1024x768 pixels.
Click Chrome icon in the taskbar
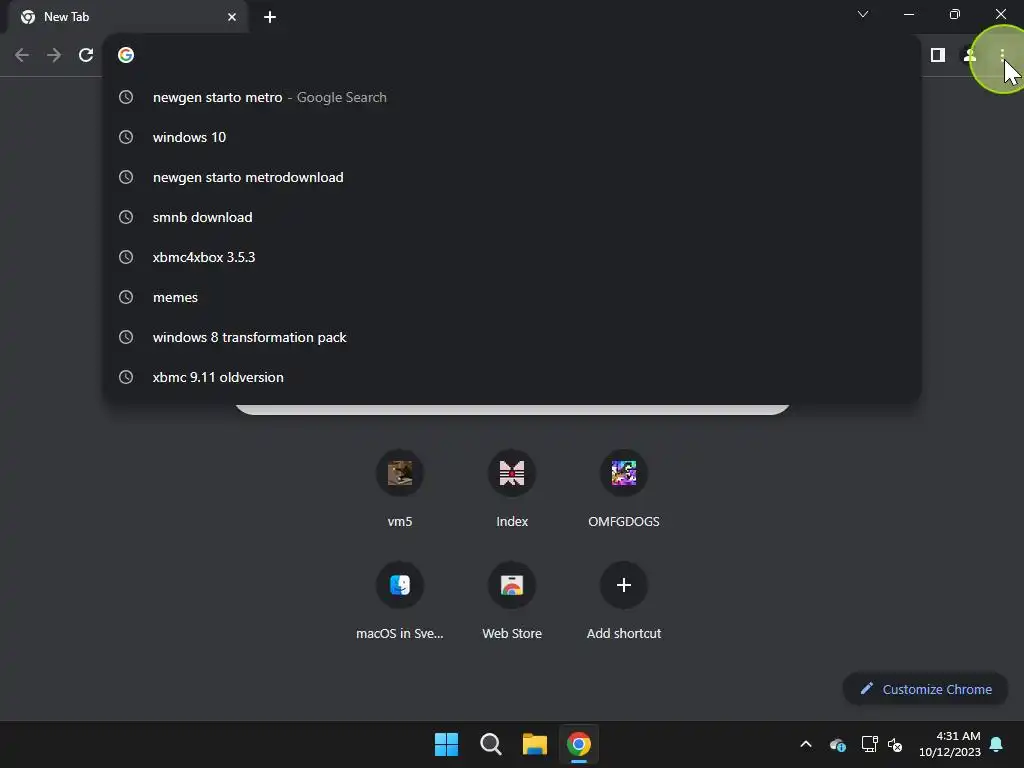point(579,744)
